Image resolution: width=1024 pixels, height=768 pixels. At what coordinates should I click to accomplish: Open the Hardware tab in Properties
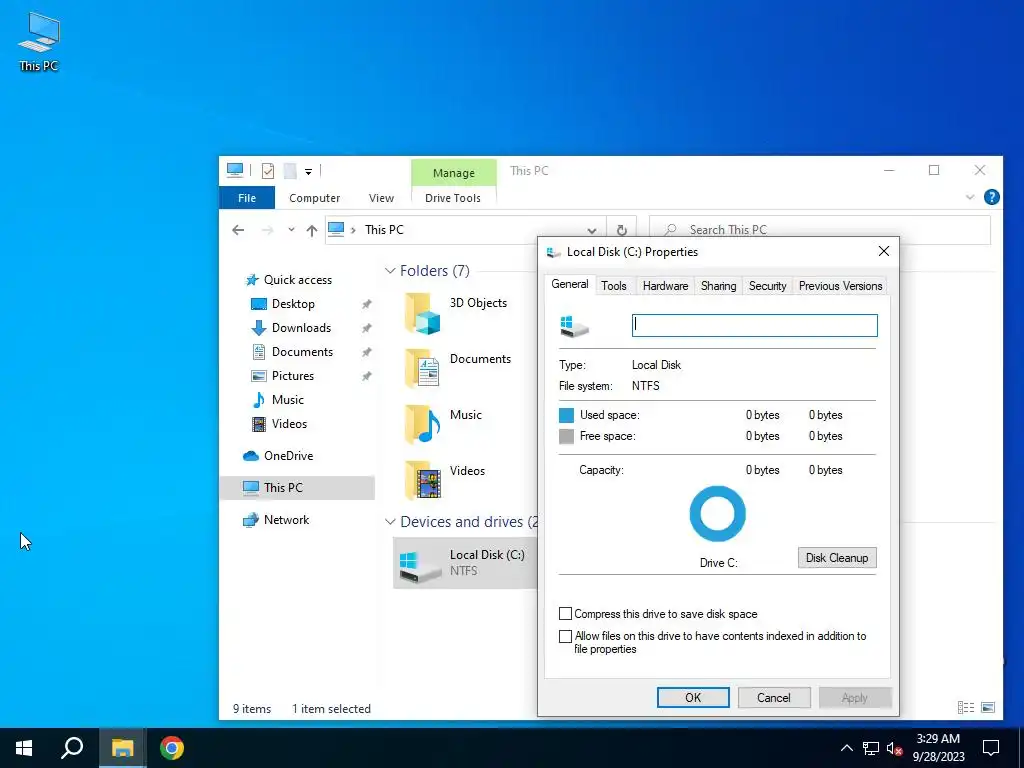pyautogui.click(x=665, y=285)
